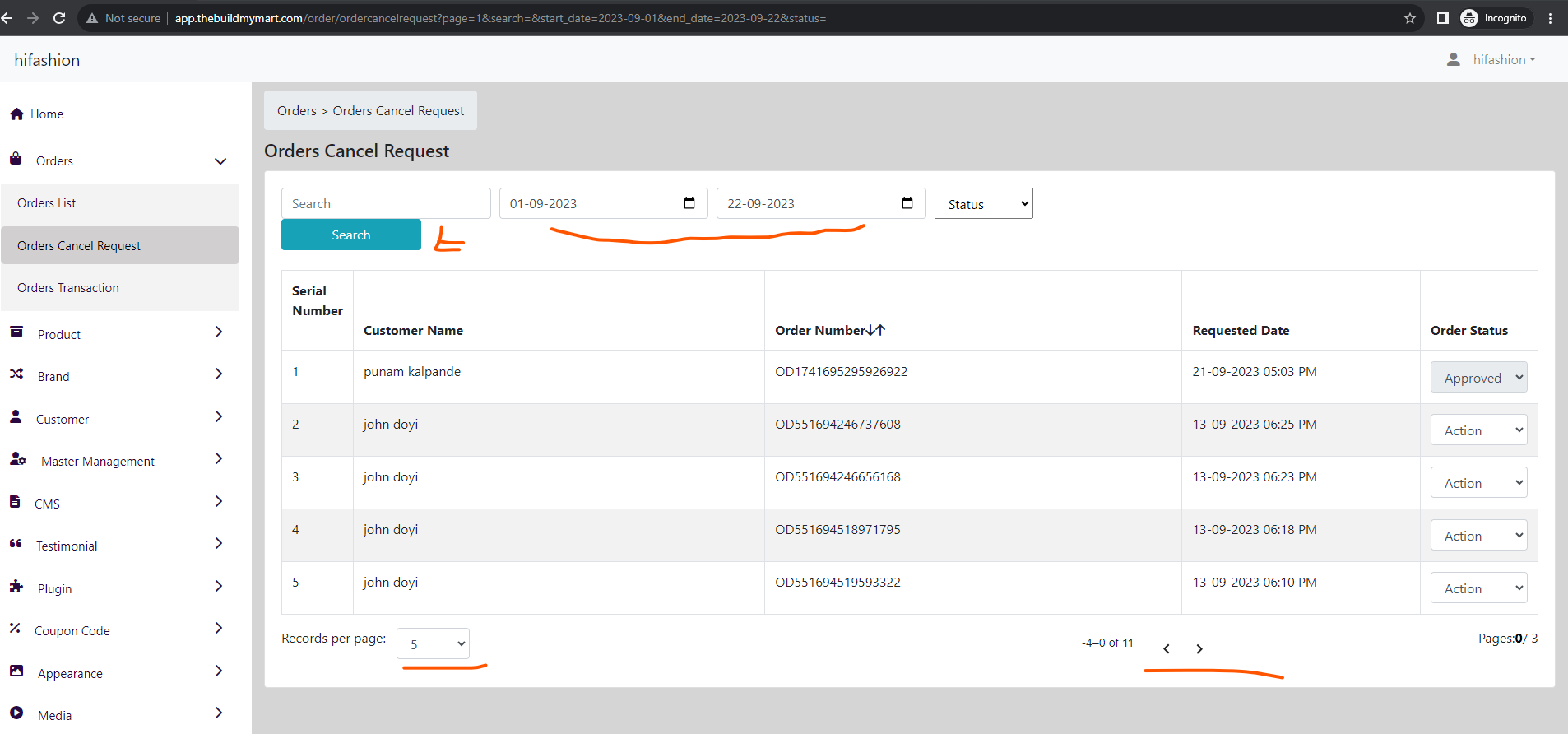Image resolution: width=1568 pixels, height=734 pixels.
Task: Open Action dropdown for order OD551694519593322
Action: [1478, 588]
